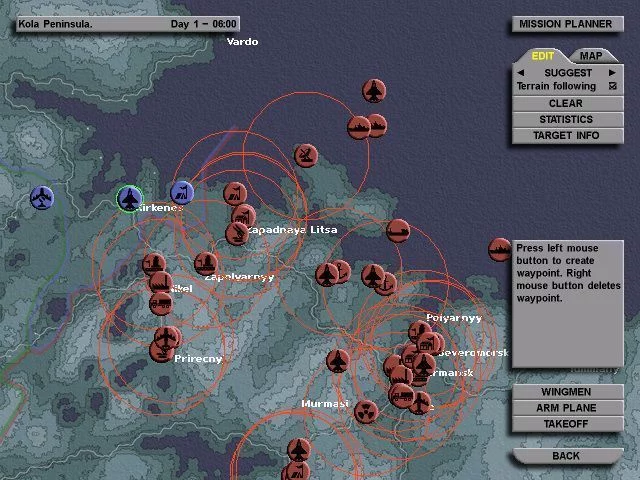
Task: Click the CLEAR button
Action: point(568,103)
